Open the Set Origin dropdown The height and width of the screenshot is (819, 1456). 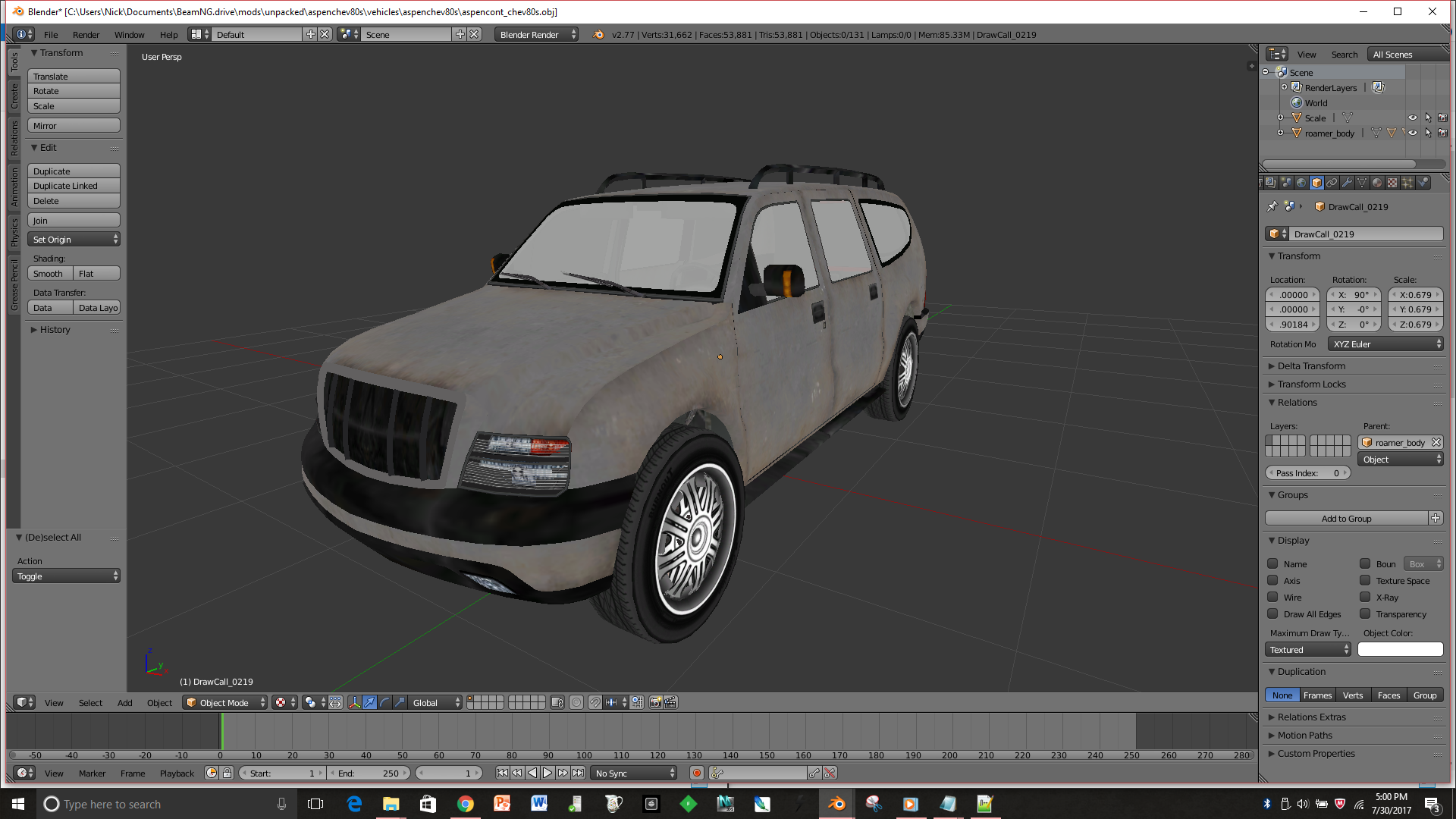tap(74, 239)
